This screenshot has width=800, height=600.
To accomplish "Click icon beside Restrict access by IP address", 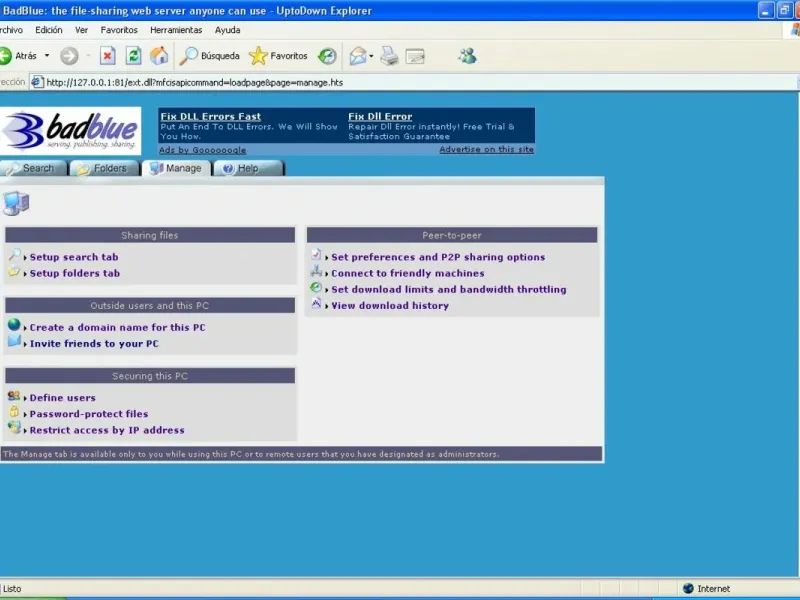I will tap(14, 428).
